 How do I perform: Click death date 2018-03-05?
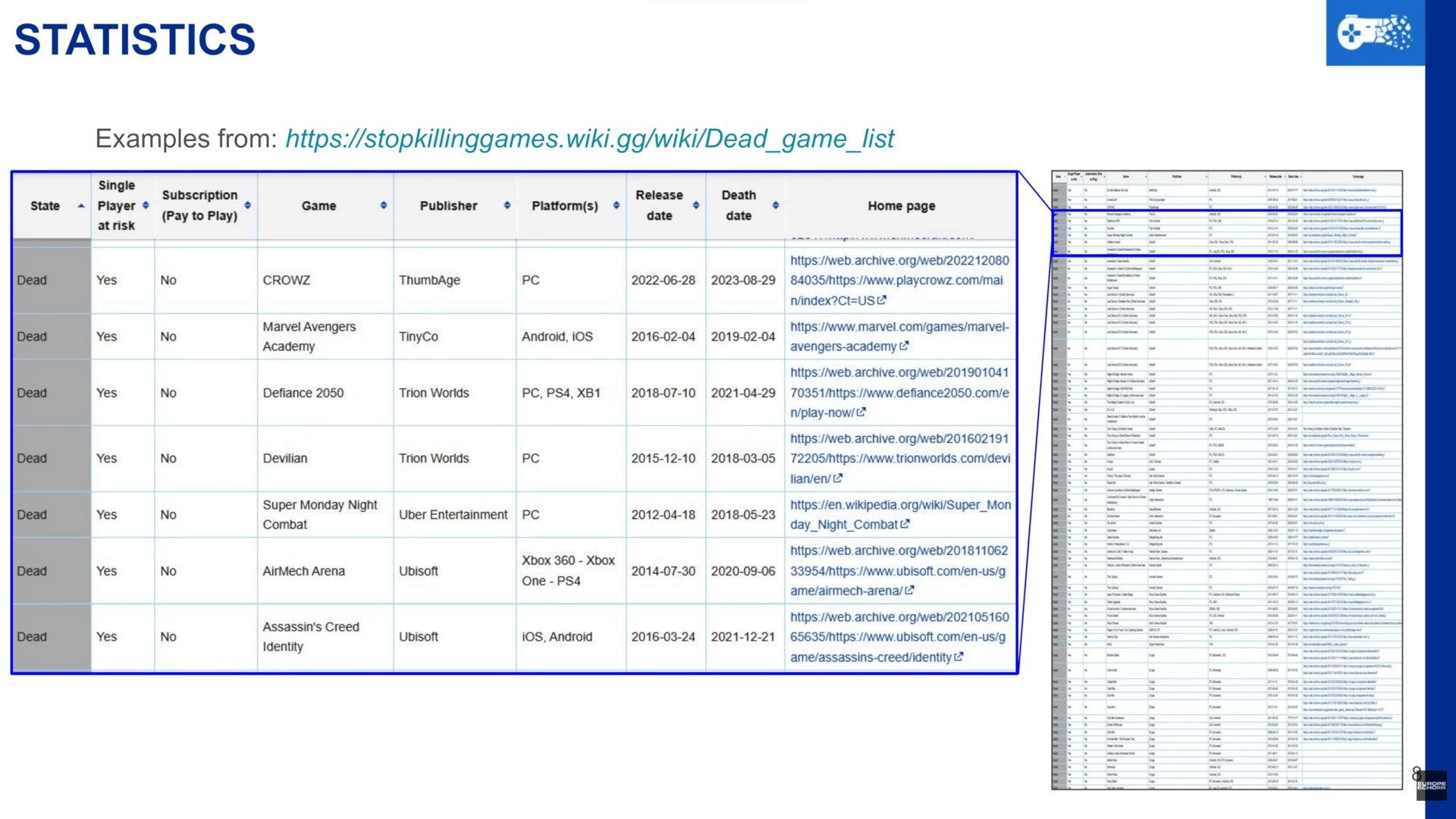[743, 459]
